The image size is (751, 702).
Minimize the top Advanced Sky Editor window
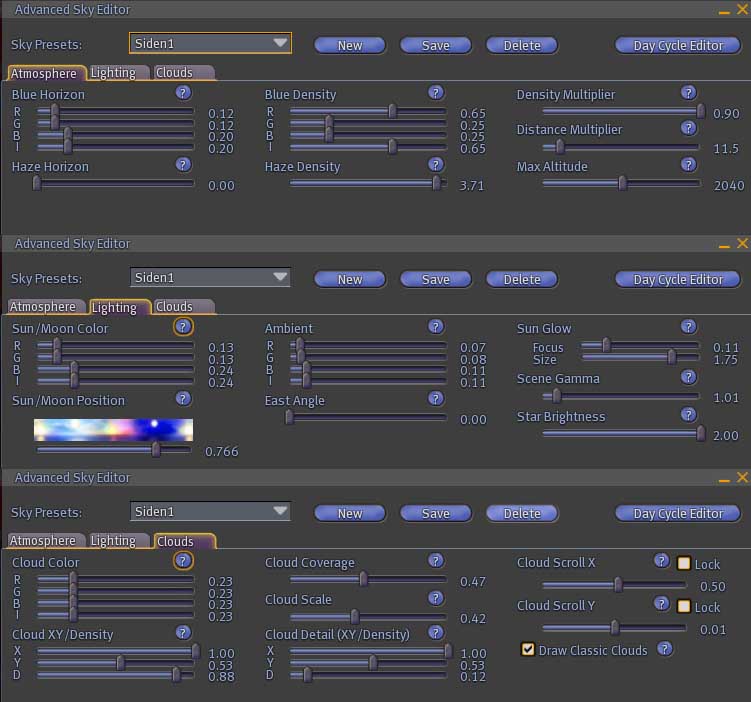tap(724, 11)
